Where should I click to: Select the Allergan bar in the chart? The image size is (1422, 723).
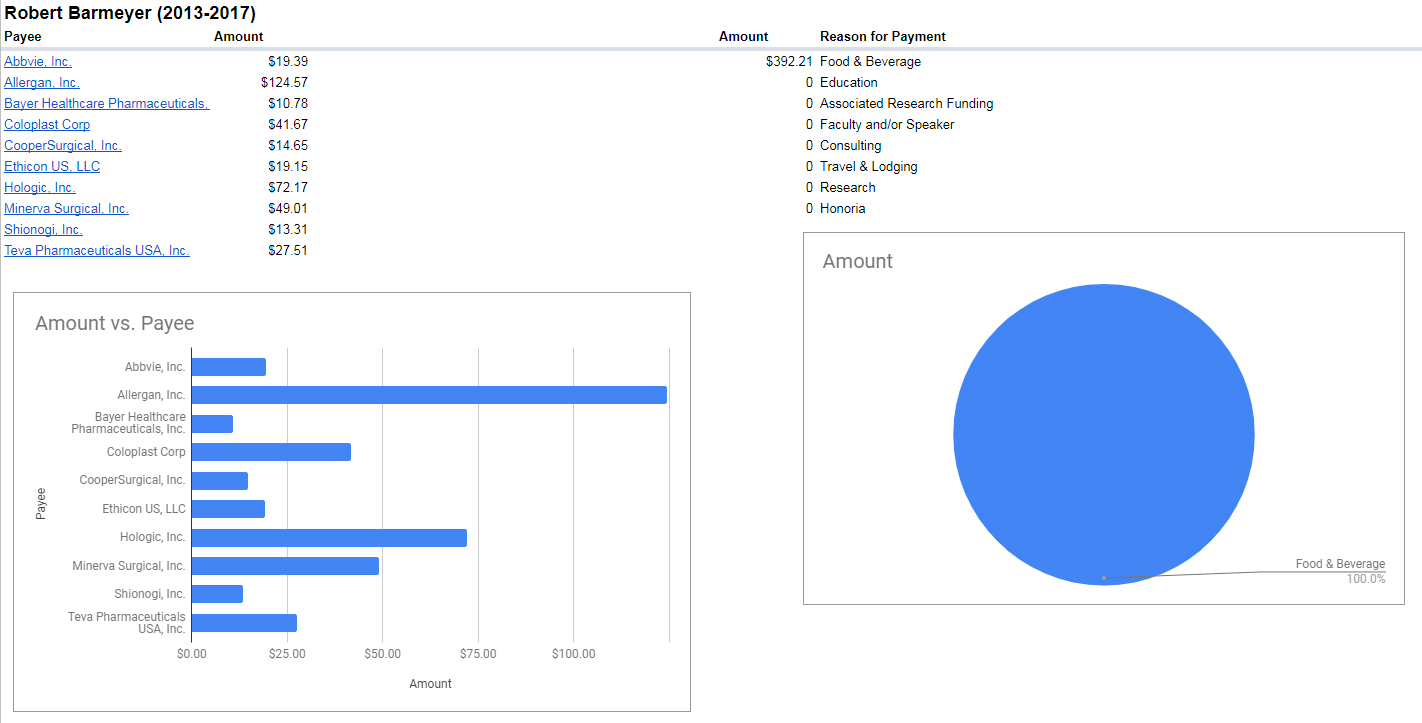[428, 395]
